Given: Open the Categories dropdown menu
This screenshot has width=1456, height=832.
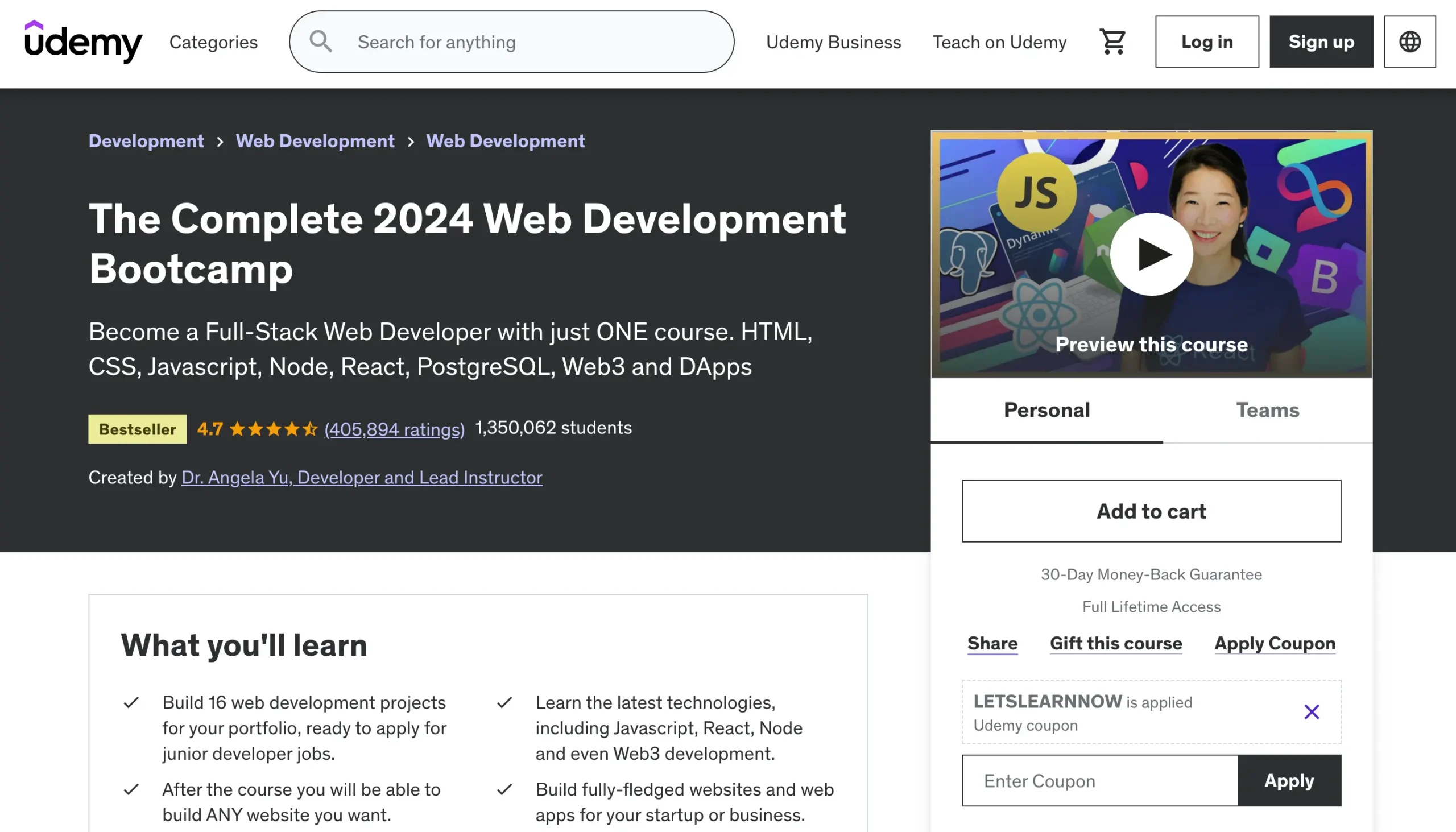Looking at the screenshot, I should pos(213,42).
